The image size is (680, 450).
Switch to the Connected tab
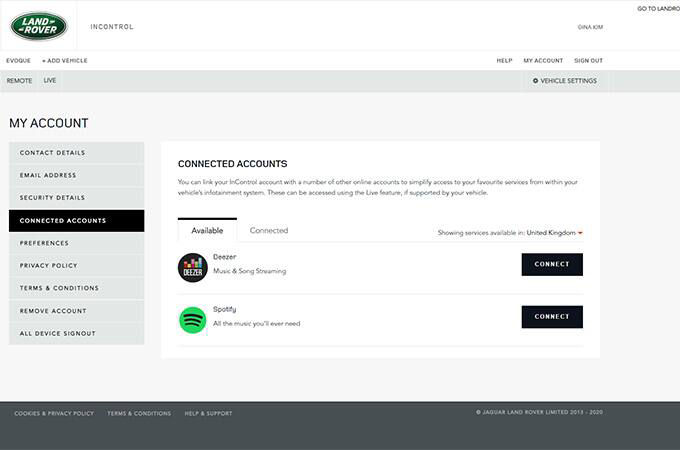pos(269,230)
